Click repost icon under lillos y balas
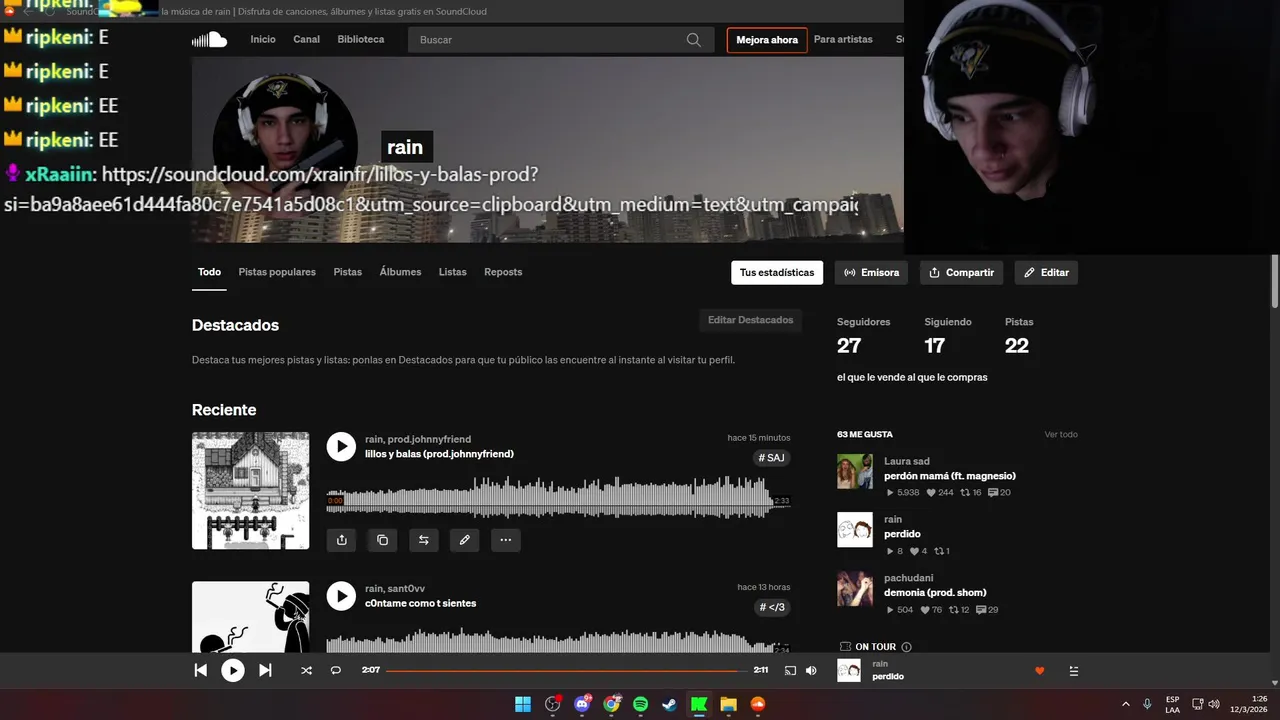 click(x=423, y=540)
